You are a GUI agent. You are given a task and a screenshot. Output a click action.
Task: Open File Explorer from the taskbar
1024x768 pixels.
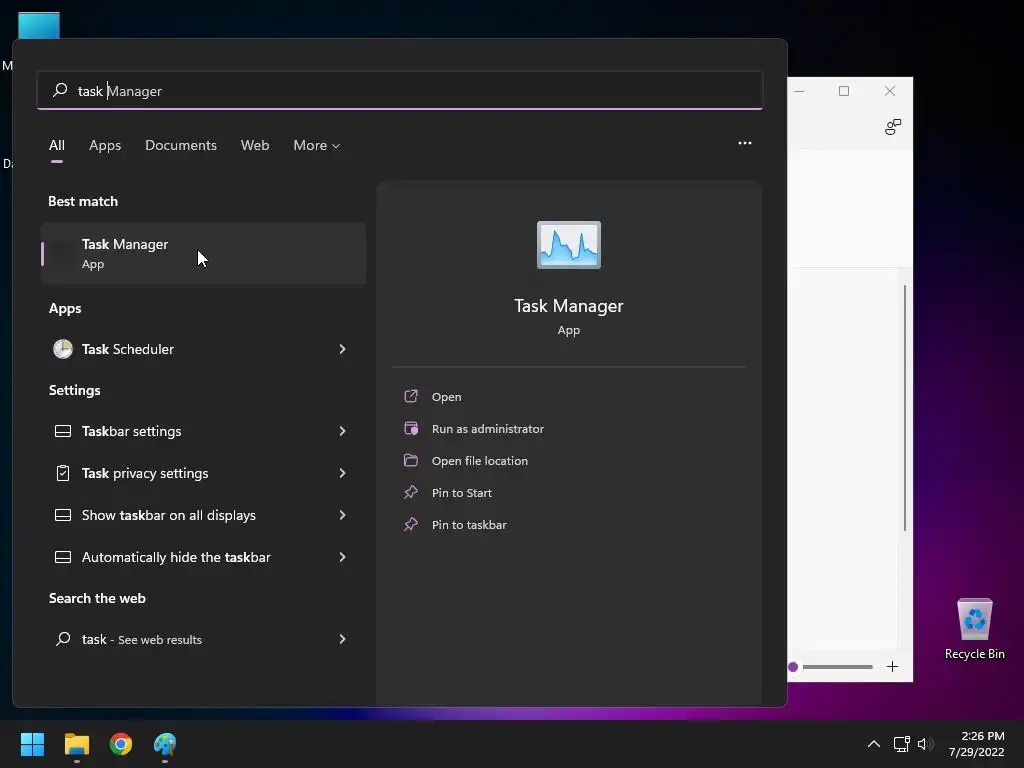coord(76,744)
